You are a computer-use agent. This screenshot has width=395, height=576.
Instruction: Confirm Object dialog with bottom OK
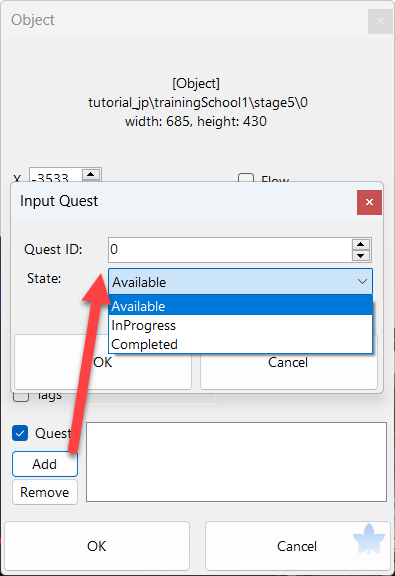pyautogui.click(x=97, y=546)
